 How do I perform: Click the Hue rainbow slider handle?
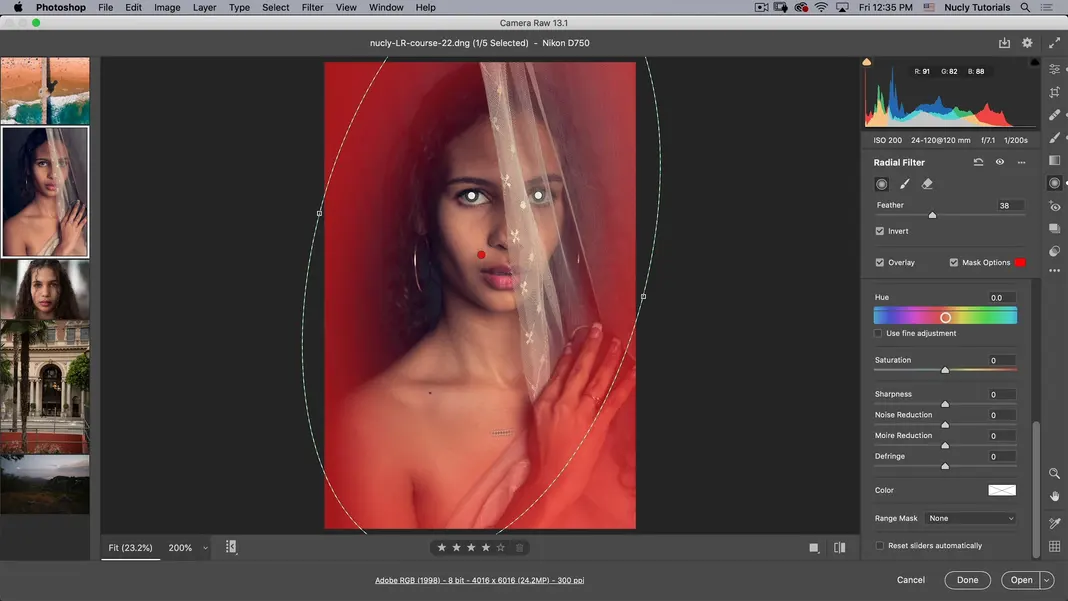coord(945,318)
